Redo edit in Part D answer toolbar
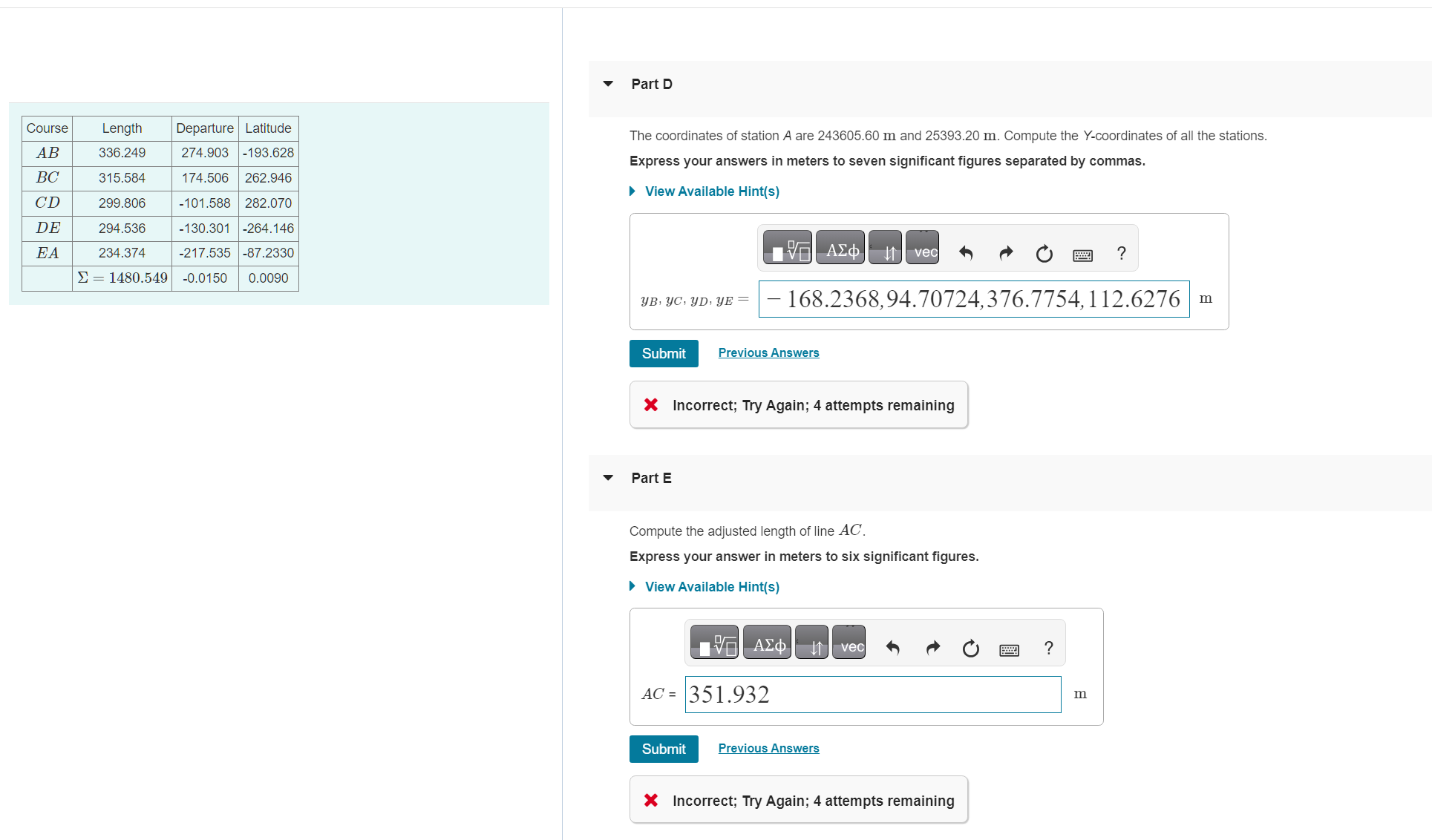 (x=1006, y=253)
